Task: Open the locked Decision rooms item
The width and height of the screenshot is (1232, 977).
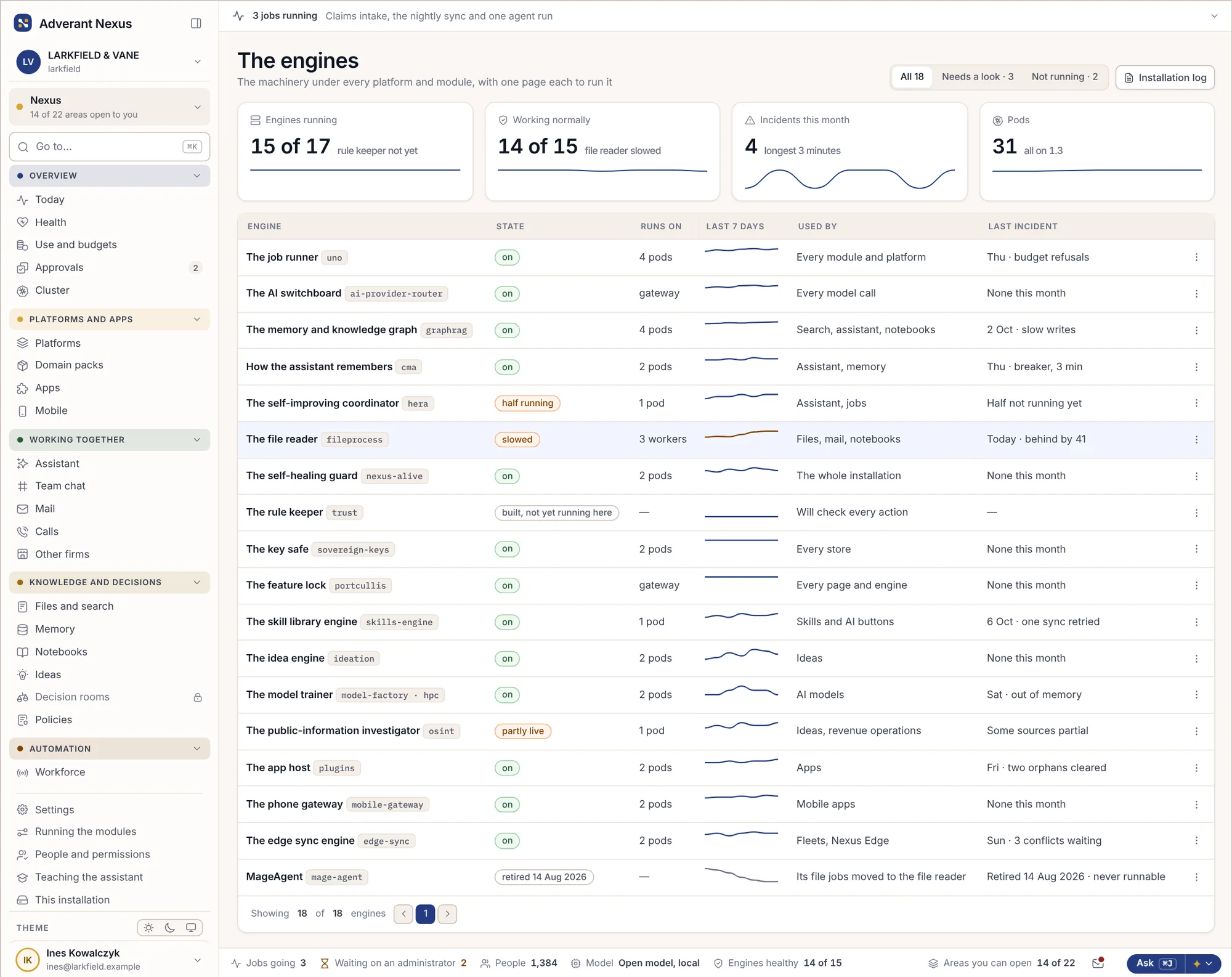Action: 110,697
